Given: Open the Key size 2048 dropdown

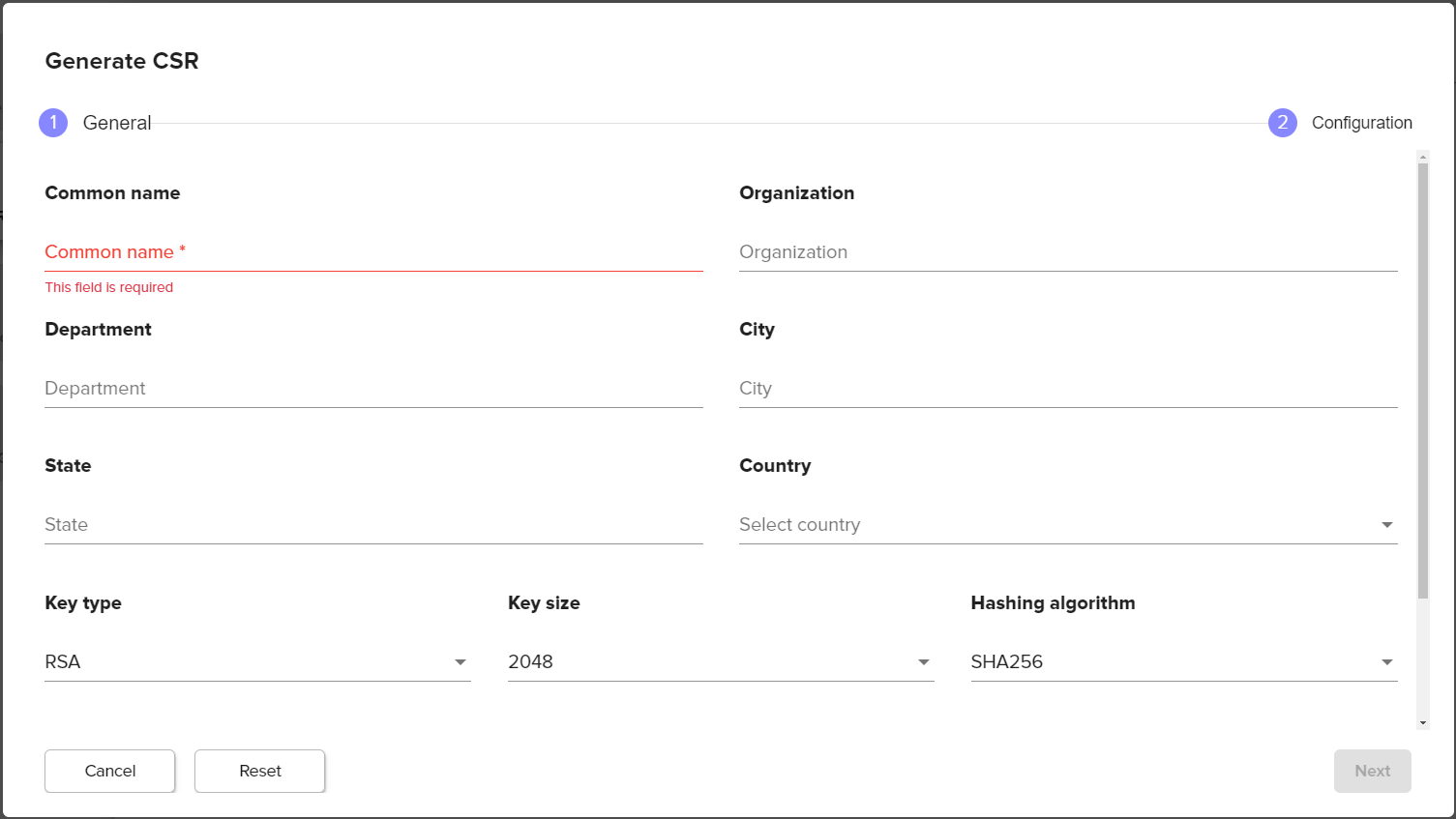Looking at the screenshot, I should (x=720, y=662).
